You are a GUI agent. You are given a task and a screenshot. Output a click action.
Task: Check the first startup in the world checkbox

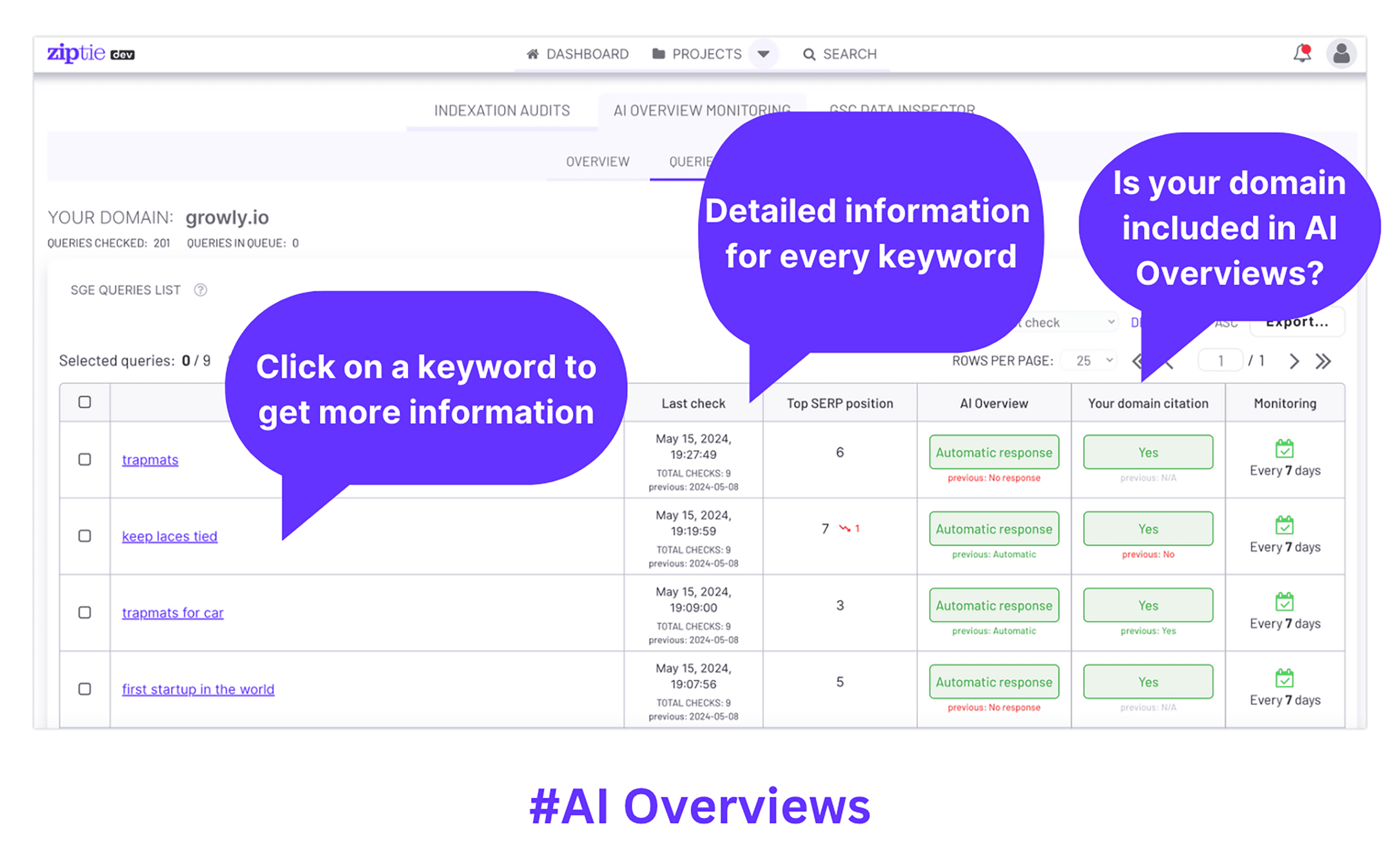[85, 689]
